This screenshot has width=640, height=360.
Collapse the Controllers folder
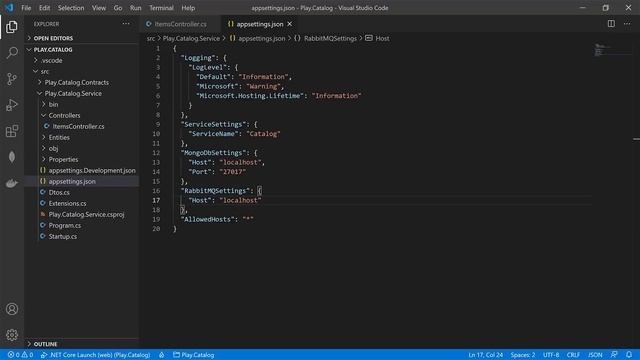82,116
